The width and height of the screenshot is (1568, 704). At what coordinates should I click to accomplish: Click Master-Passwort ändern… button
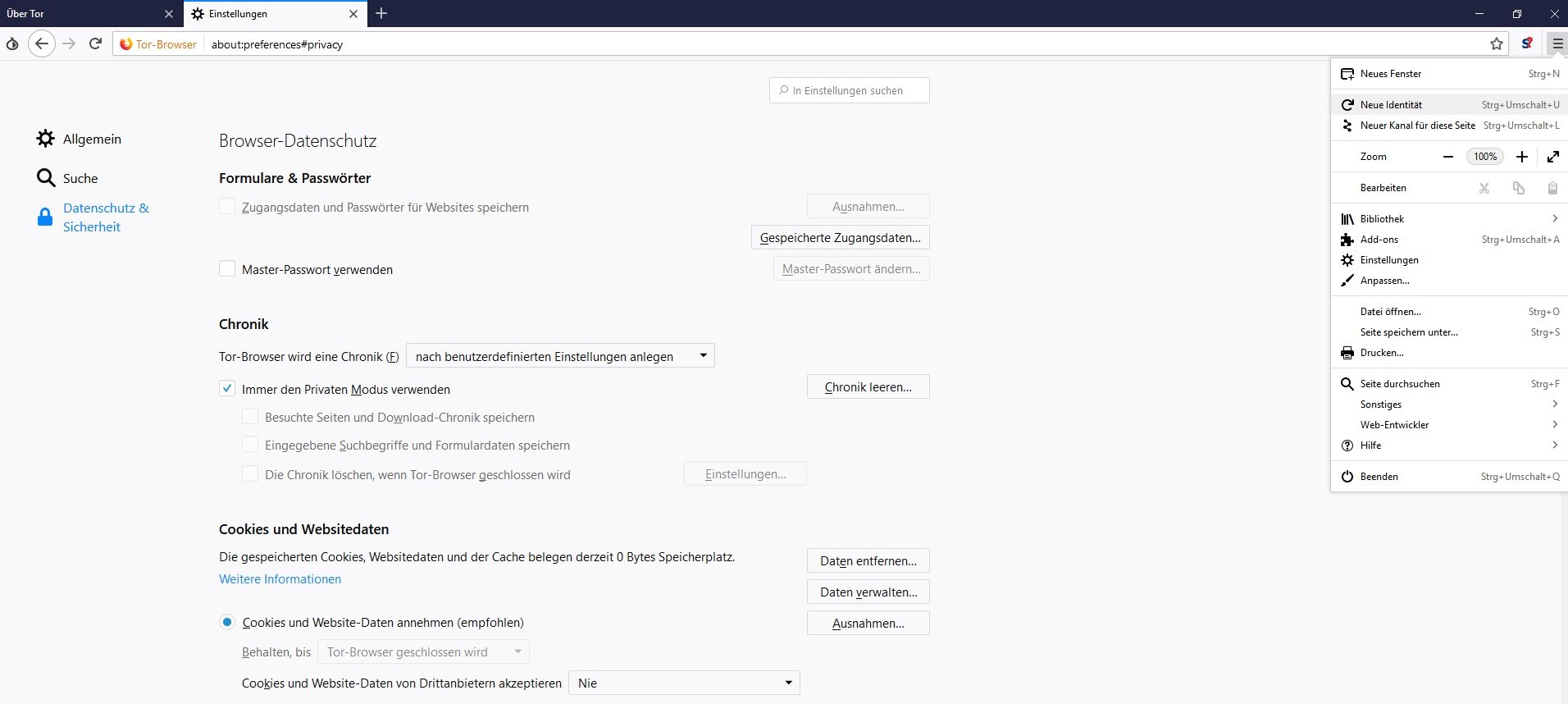851,269
